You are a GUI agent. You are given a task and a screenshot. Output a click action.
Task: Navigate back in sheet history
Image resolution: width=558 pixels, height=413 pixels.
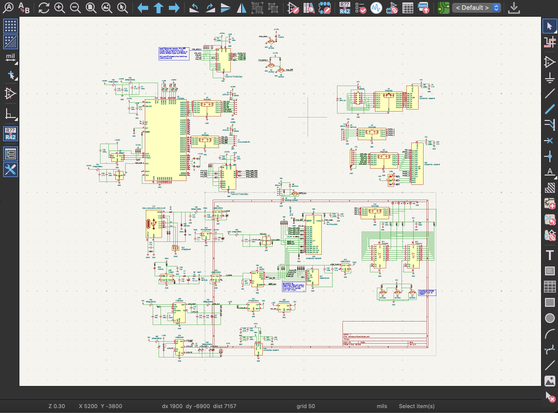[x=143, y=7]
